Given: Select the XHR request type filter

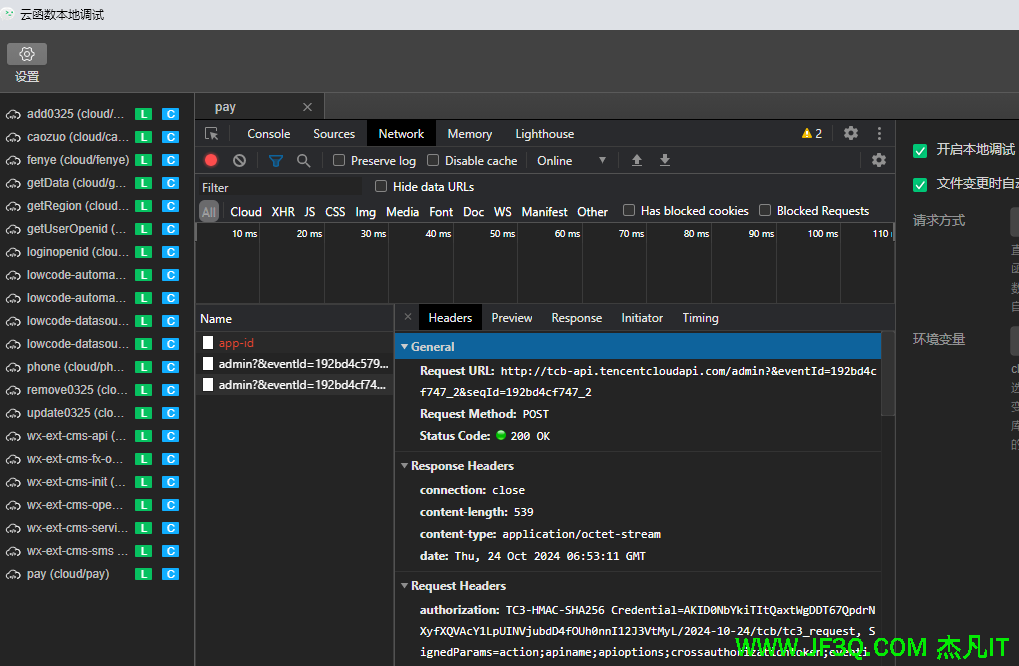Looking at the screenshot, I should coord(283,212).
